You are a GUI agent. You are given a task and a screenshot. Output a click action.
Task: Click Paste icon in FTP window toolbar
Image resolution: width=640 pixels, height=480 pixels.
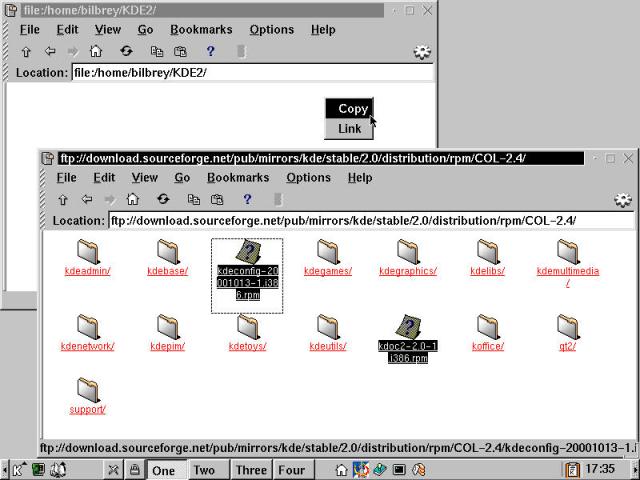pyautogui.click(x=217, y=199)
